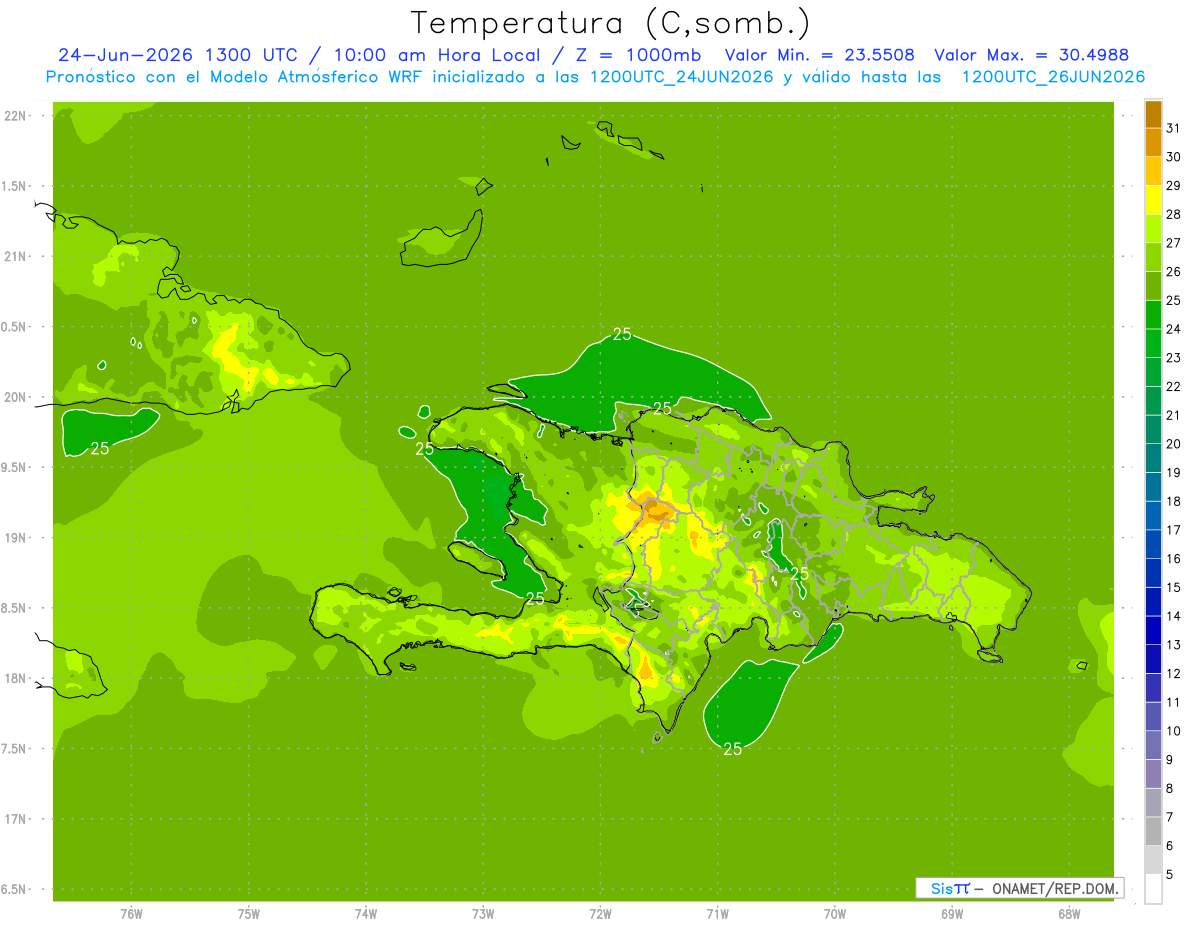Viewport: 1200px width, 927px height.
Task: Click the colorbar label '27'
Action: click(1174, 243)
